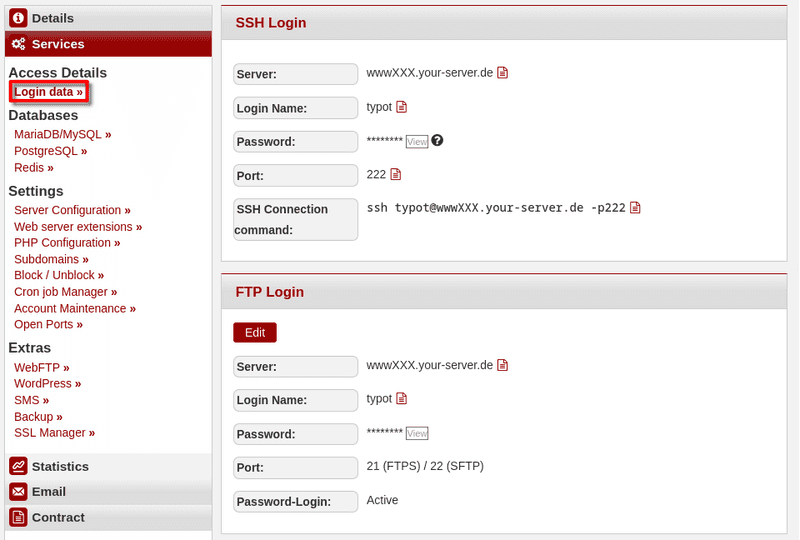Copy the FTP server name icon

[x=503, y=365]
